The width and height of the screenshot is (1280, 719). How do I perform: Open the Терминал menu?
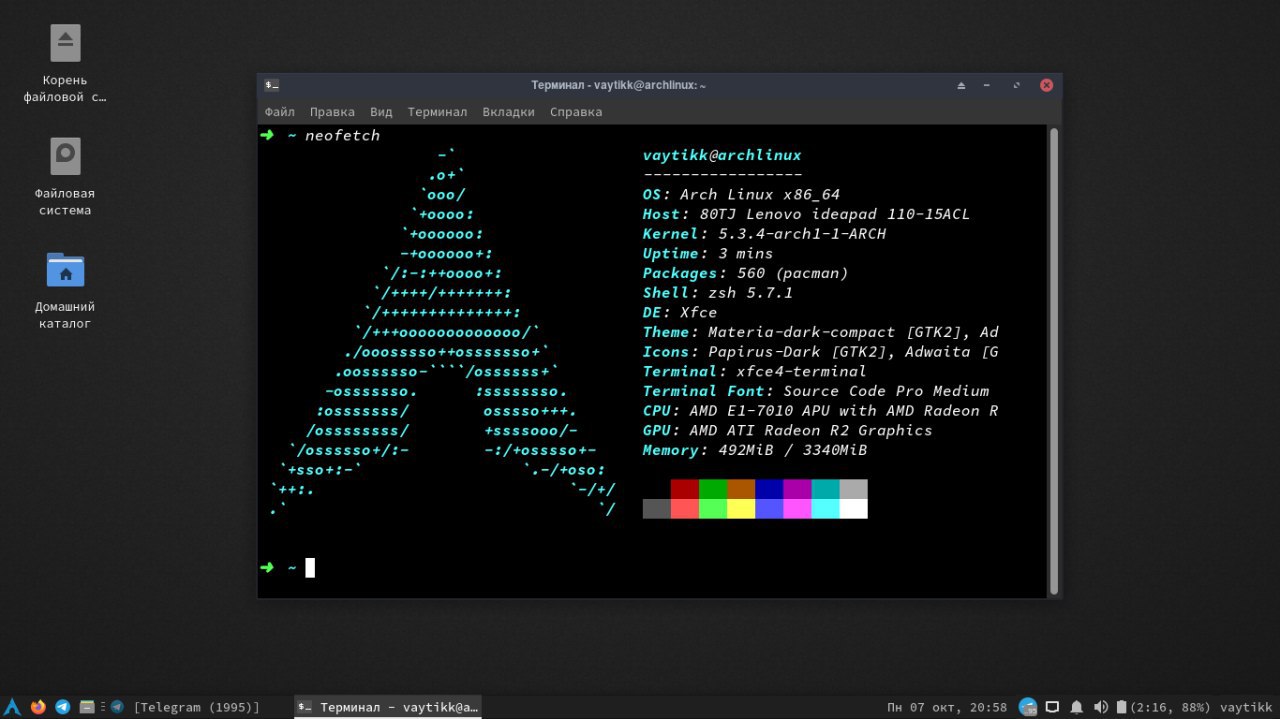coord(437,112)
